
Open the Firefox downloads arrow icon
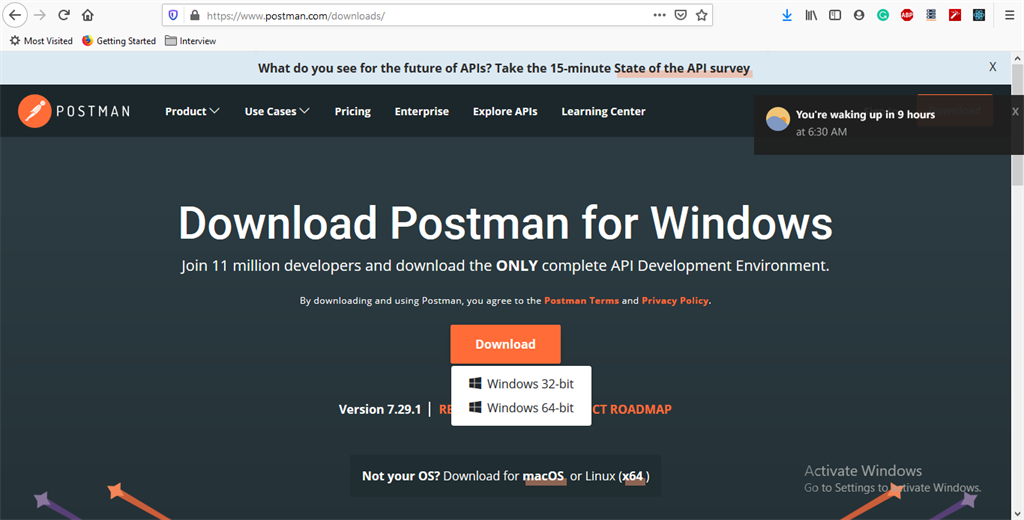[x=787, y=15]
